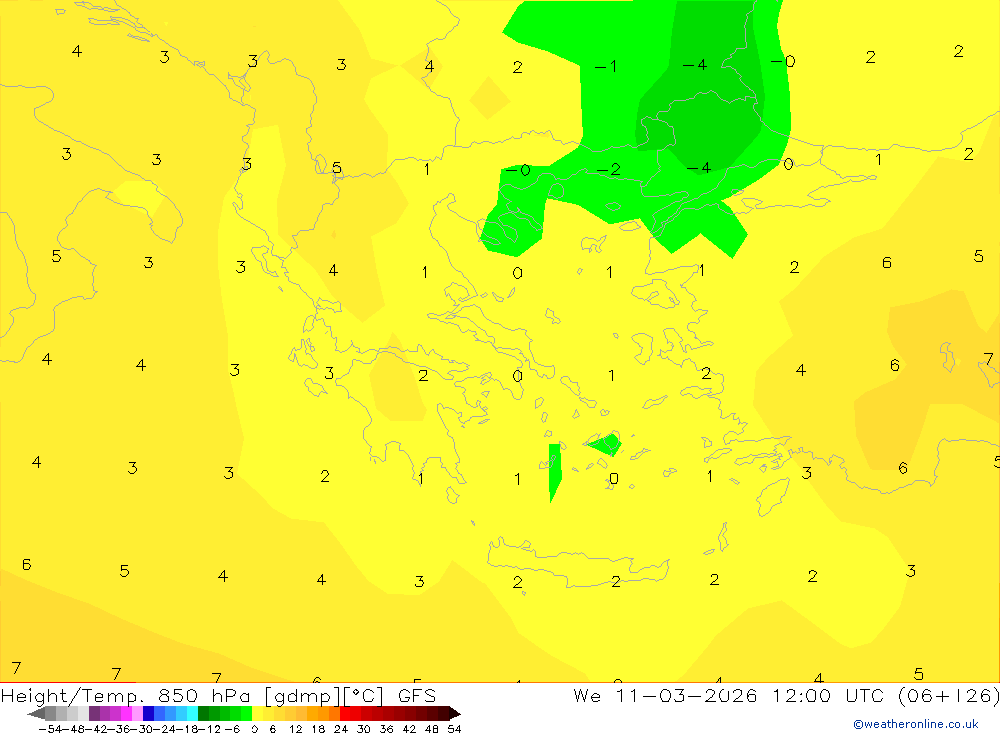
Task: Click the left arrow of the color scale
Action: pyautogui.click(x=36, y=714)
